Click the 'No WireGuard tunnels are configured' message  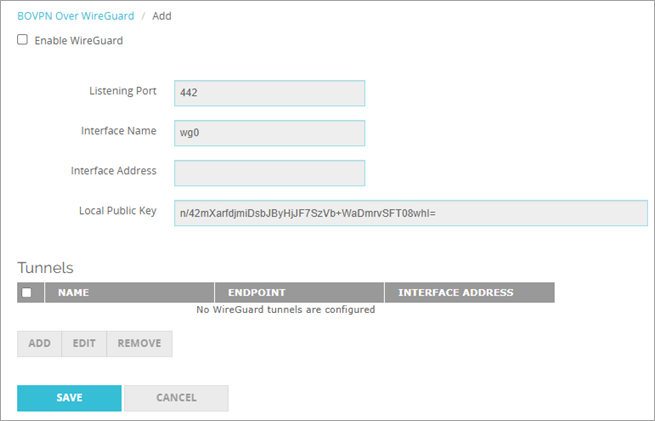pos(286,309)
